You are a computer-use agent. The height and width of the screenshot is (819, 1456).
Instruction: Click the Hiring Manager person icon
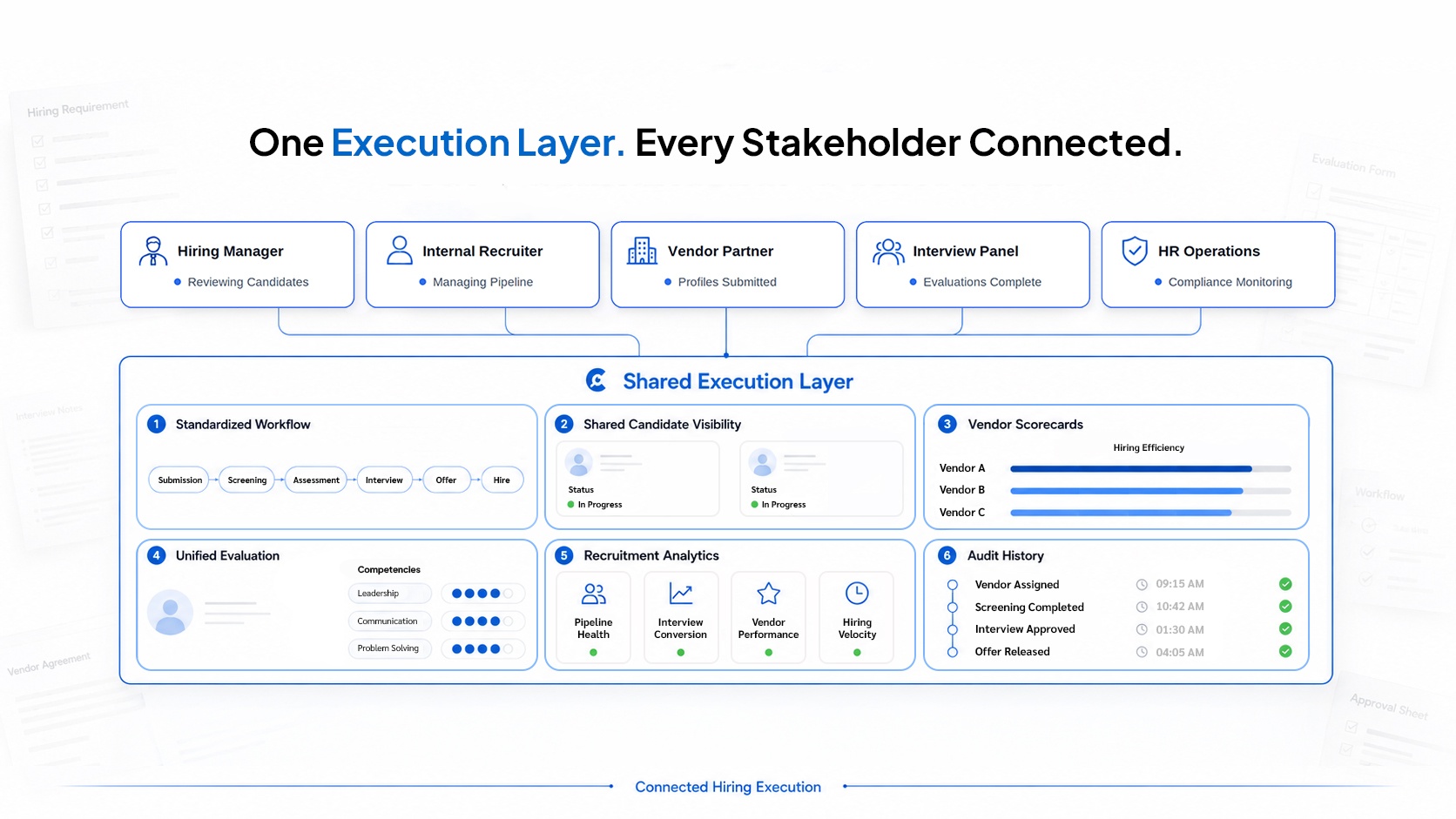(153, 251)
